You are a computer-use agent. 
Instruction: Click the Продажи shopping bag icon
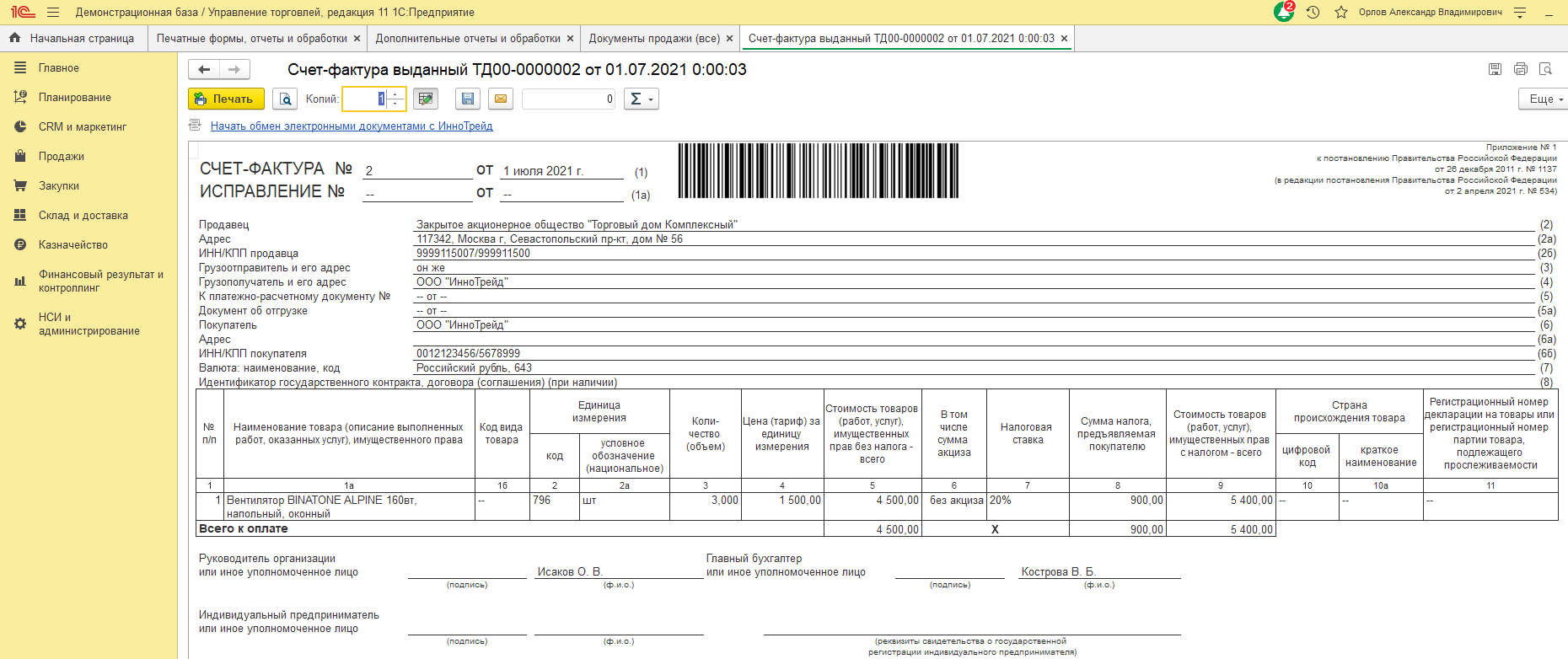[20, 156]
